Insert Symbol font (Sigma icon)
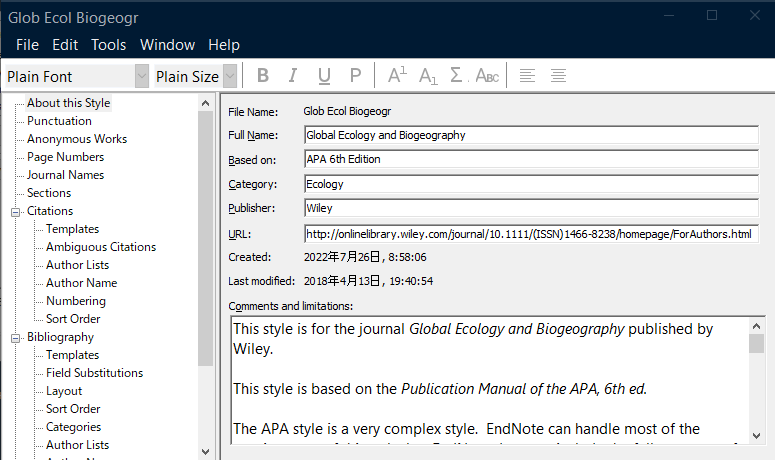The image size is (775, 460). [x=457, y=76]
